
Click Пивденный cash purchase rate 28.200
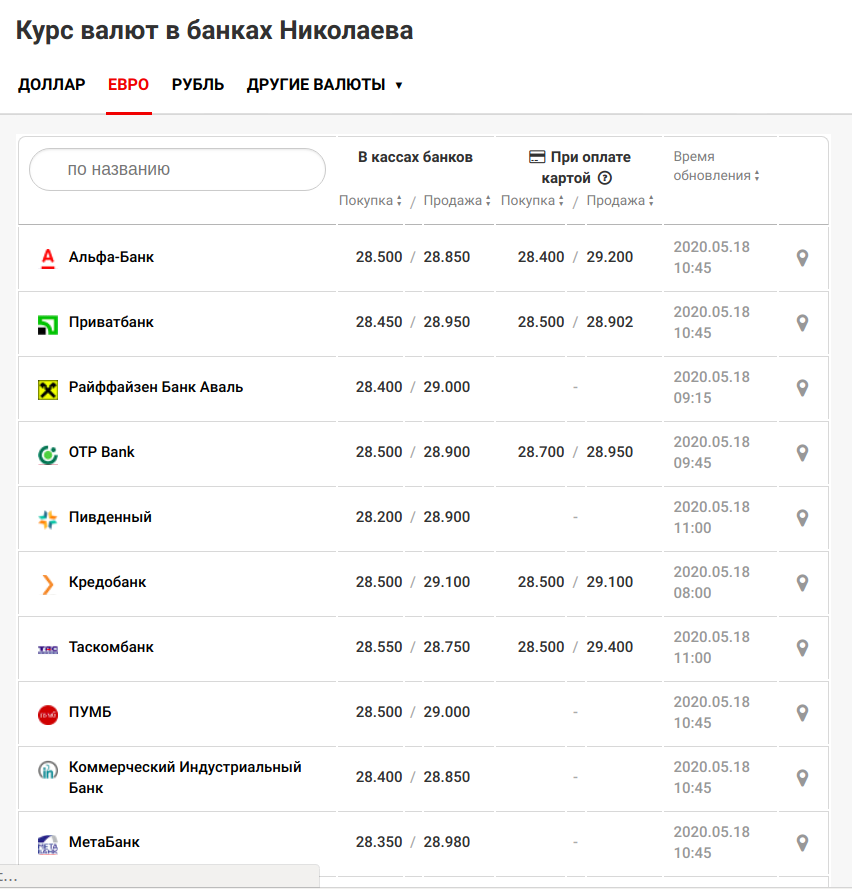[x=379, y=517]
